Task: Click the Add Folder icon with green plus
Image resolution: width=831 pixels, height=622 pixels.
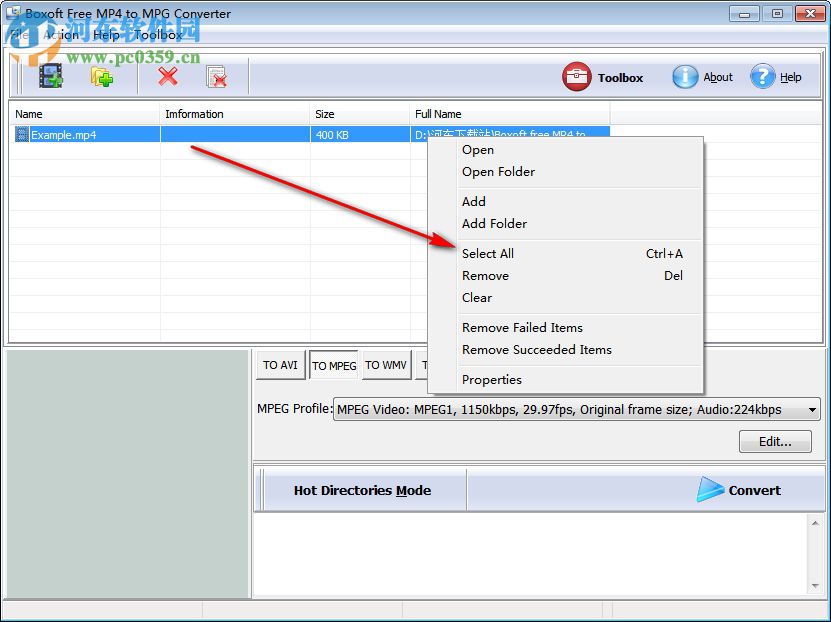Action: (x=101, y=75)
